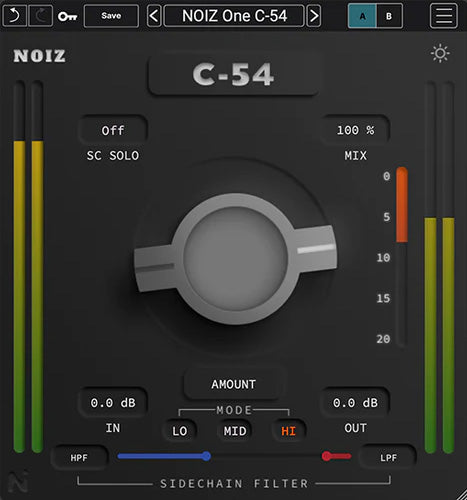Select LO mode
The image size is (467, 500).
pos(179,431)
